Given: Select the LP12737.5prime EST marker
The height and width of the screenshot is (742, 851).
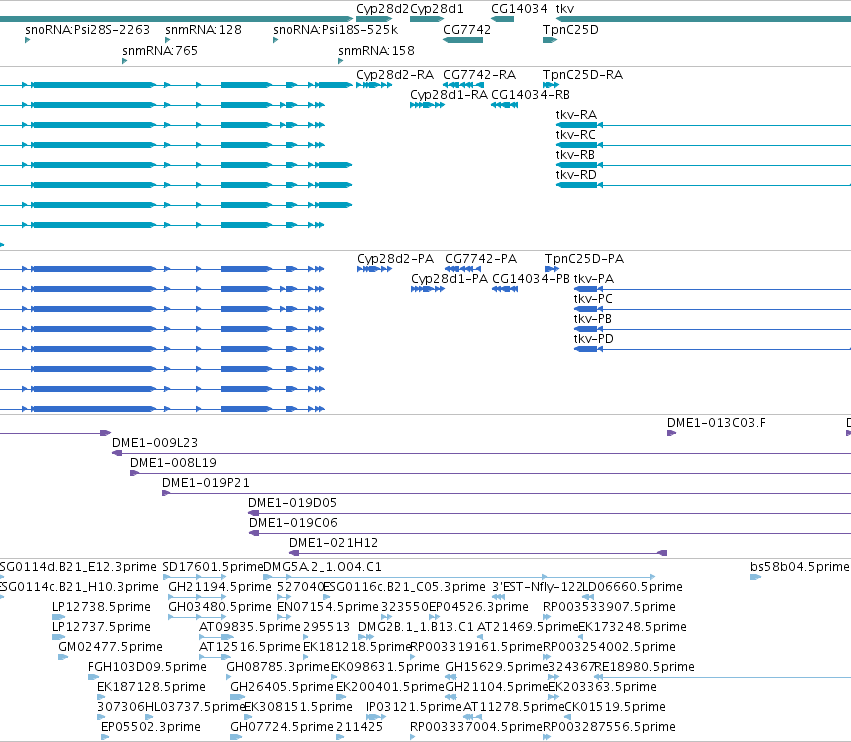Looking at the screenshot, I should pyautogui.click(x=58, y=637).
